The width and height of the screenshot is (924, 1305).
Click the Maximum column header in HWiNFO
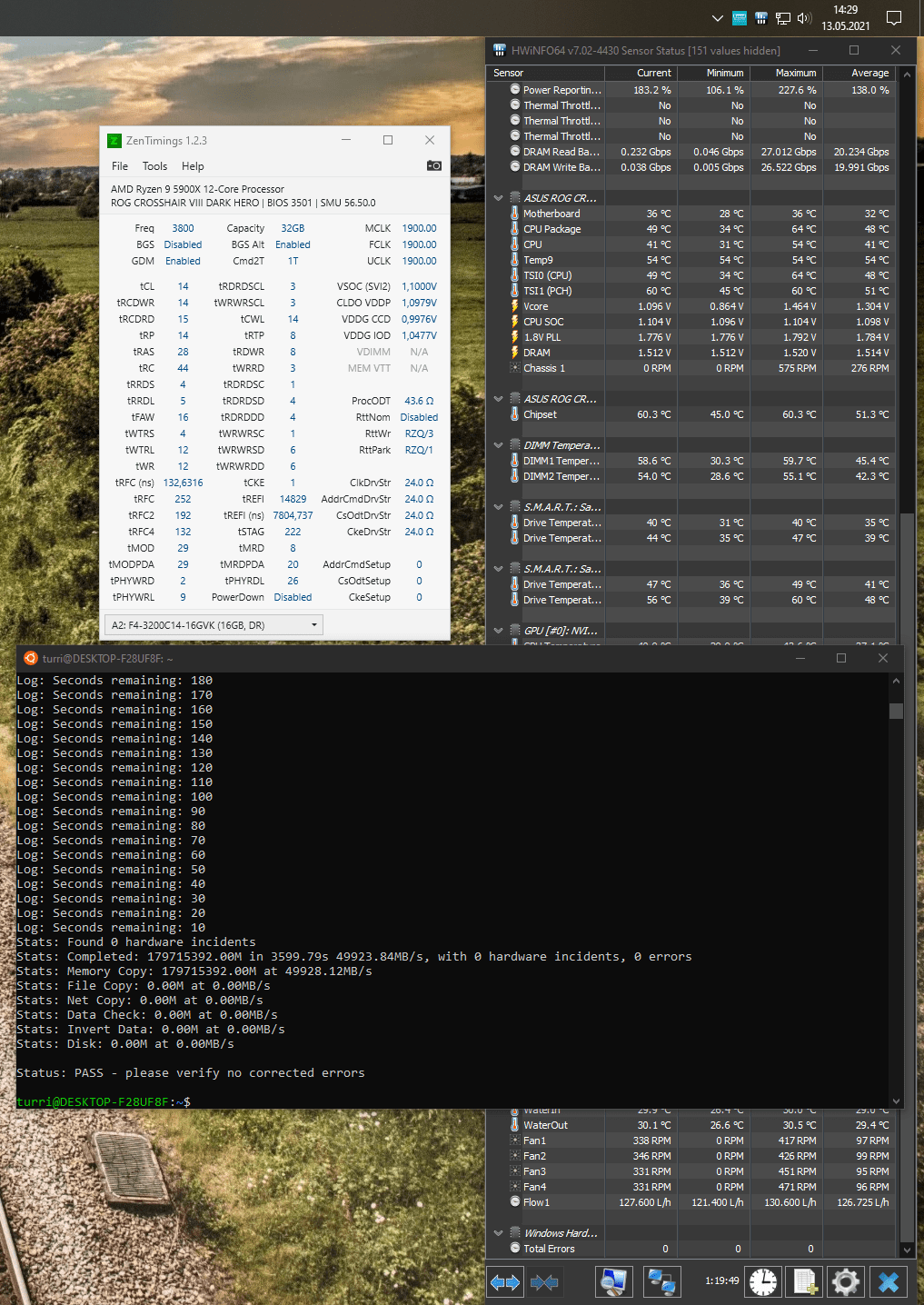tap(786, 73)
